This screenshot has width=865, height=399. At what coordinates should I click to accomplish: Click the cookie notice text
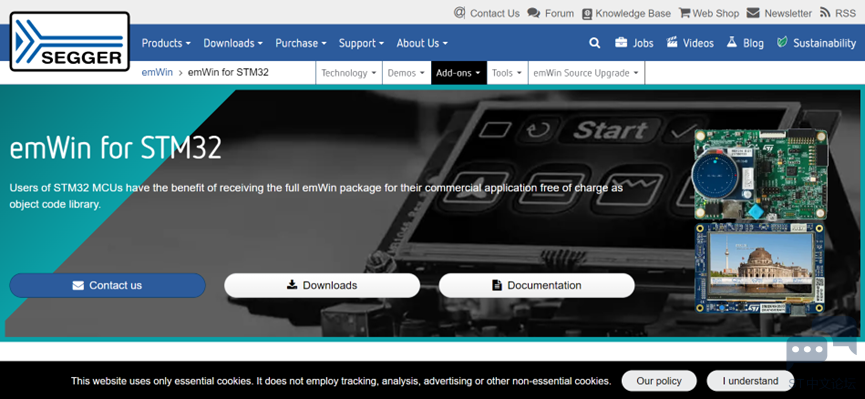pos(341,381)
